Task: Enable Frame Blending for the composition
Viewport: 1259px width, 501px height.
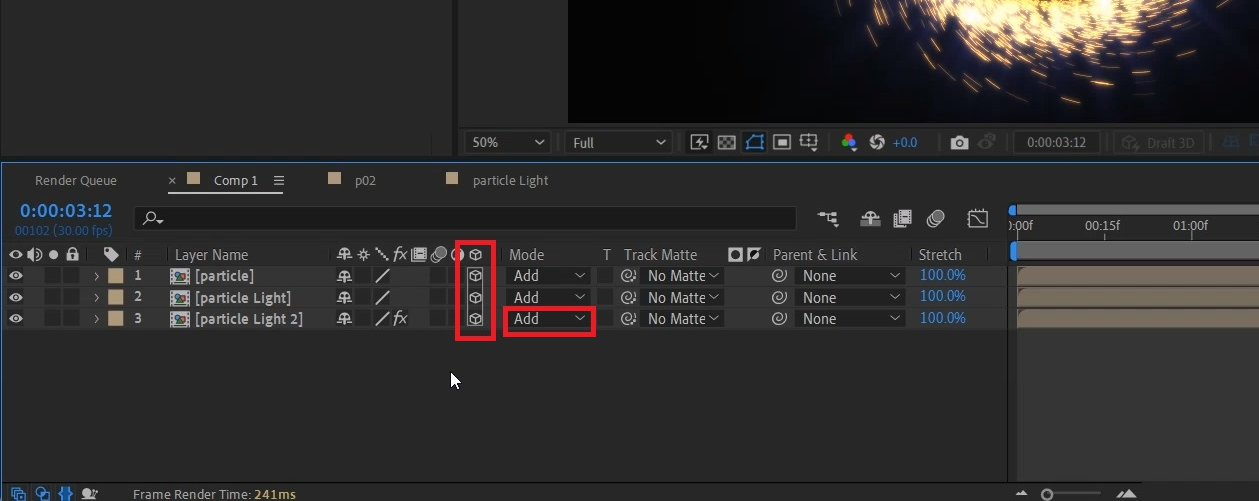Action: point(903,218)
